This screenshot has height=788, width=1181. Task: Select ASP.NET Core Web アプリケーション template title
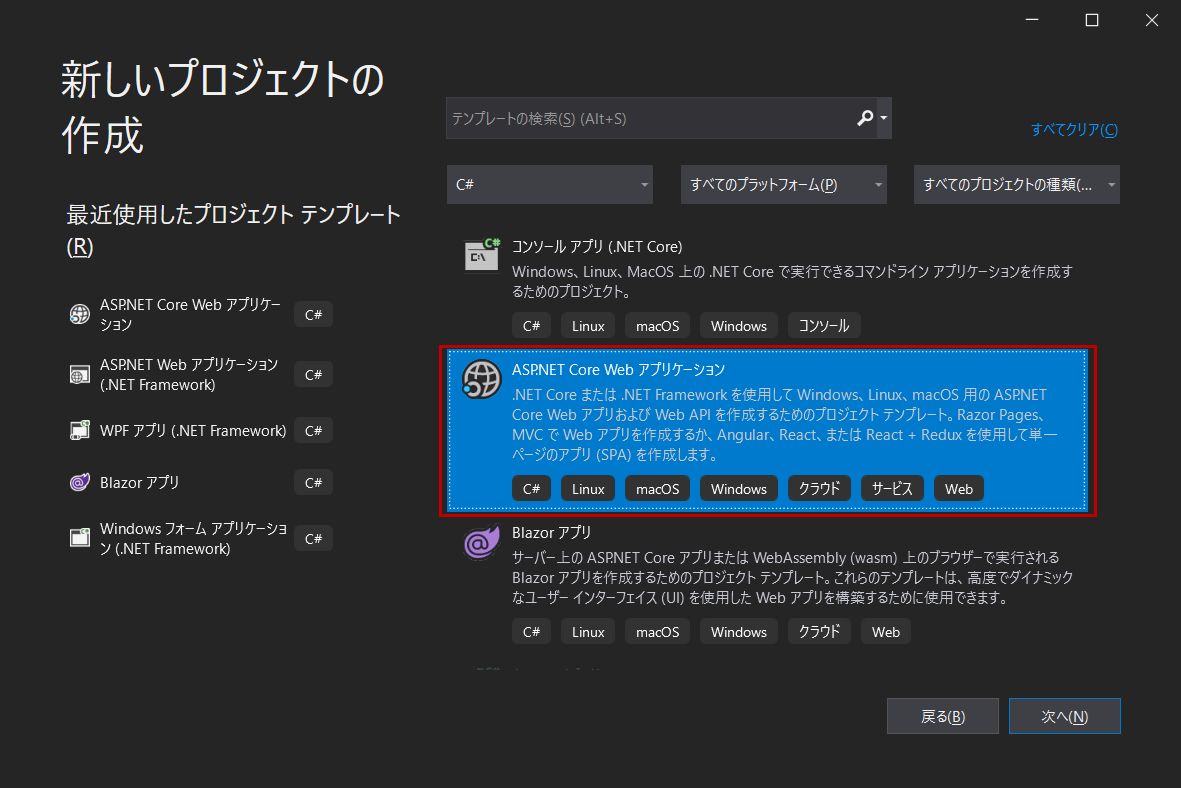618,369
